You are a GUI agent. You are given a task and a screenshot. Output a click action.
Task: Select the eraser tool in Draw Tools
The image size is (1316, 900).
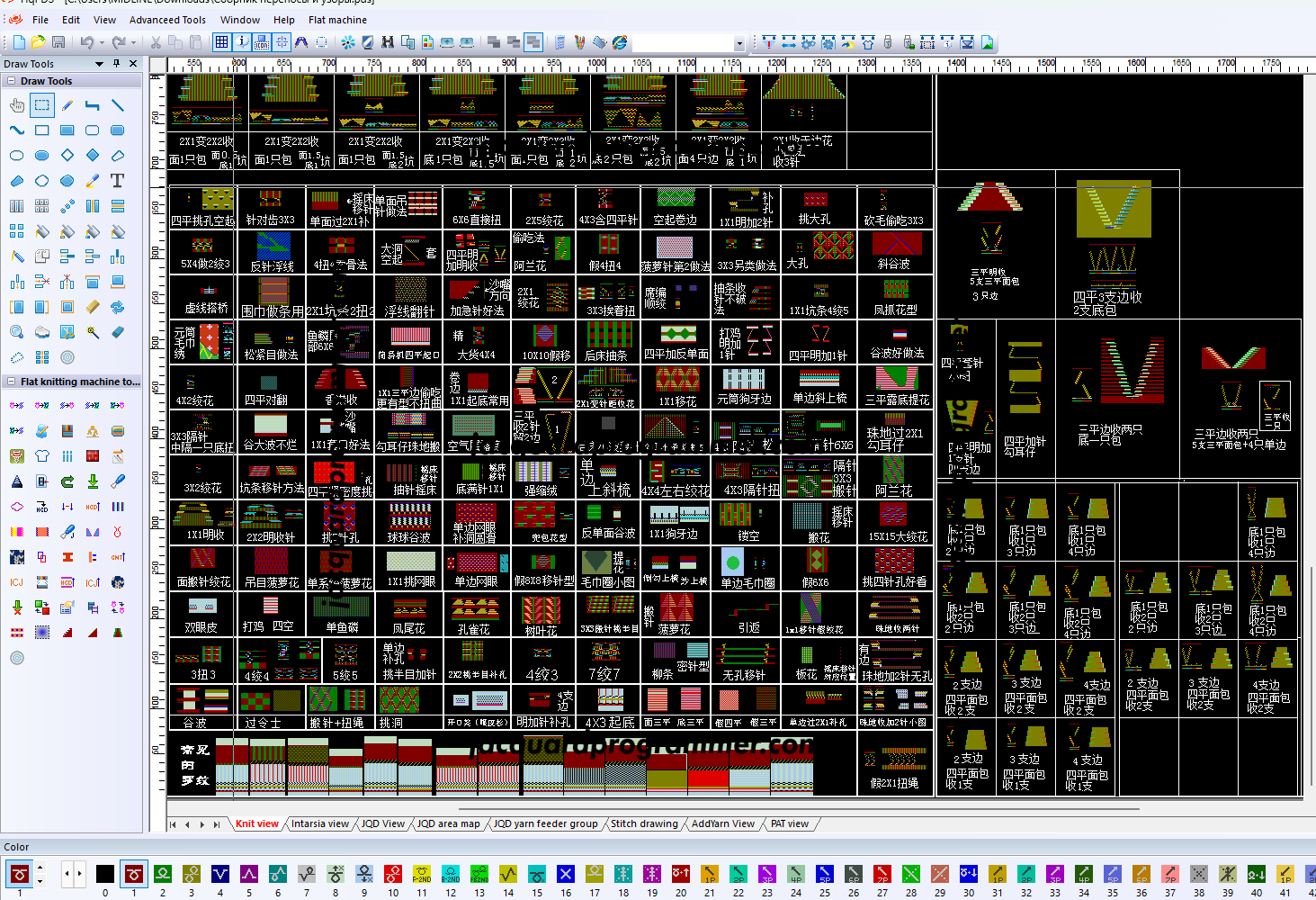[x=117, y=332]
